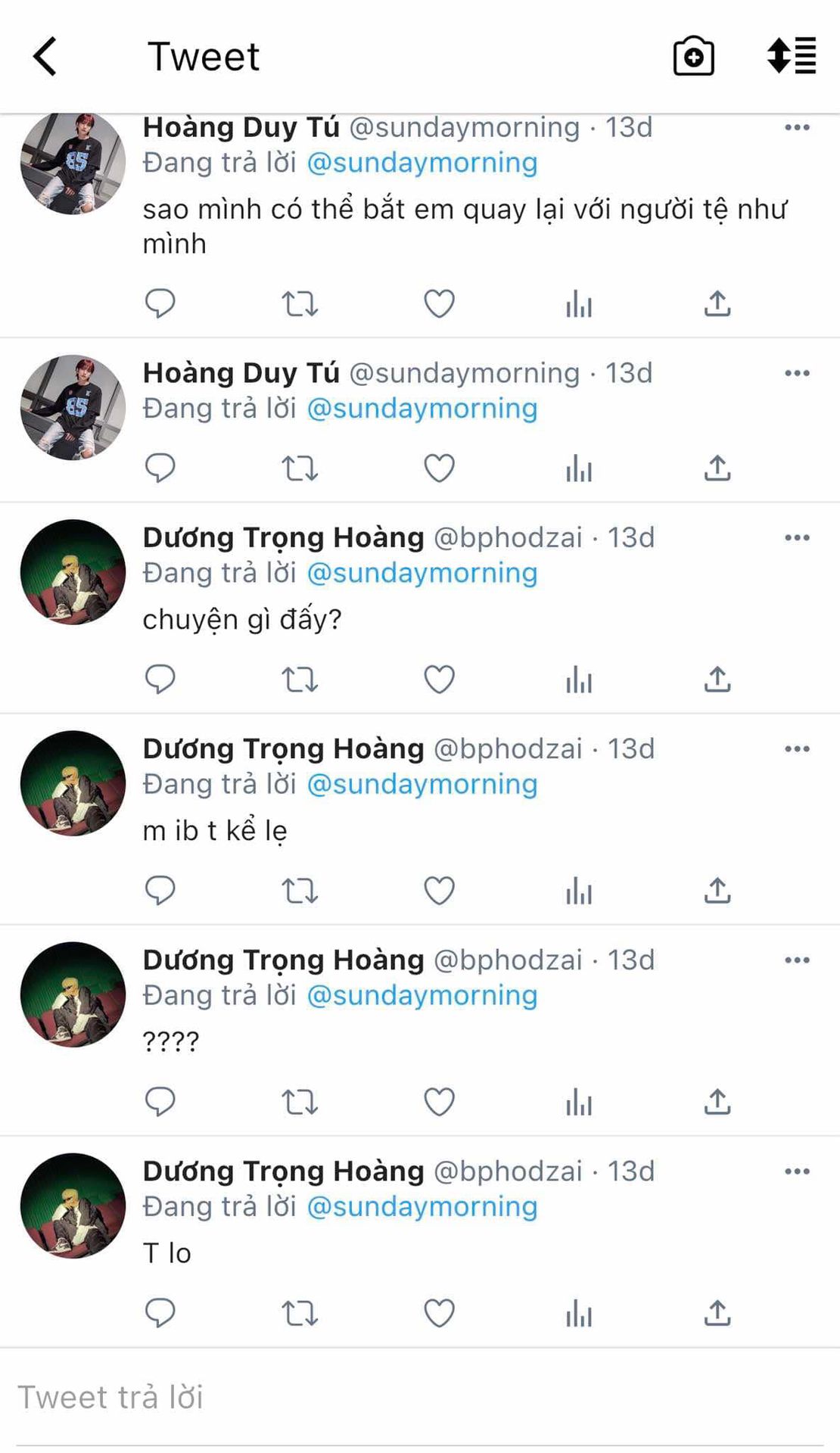This screenshot has height=1453, width=840.
Task: Tap the back arrow in the header
Action: pos(45,57)
